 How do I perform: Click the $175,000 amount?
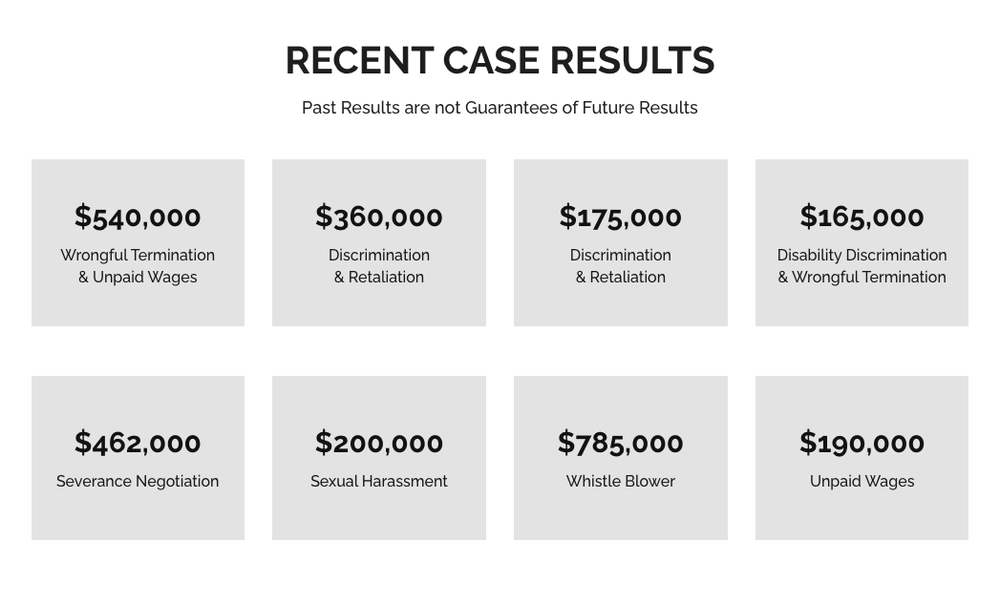tap(620, 216)
